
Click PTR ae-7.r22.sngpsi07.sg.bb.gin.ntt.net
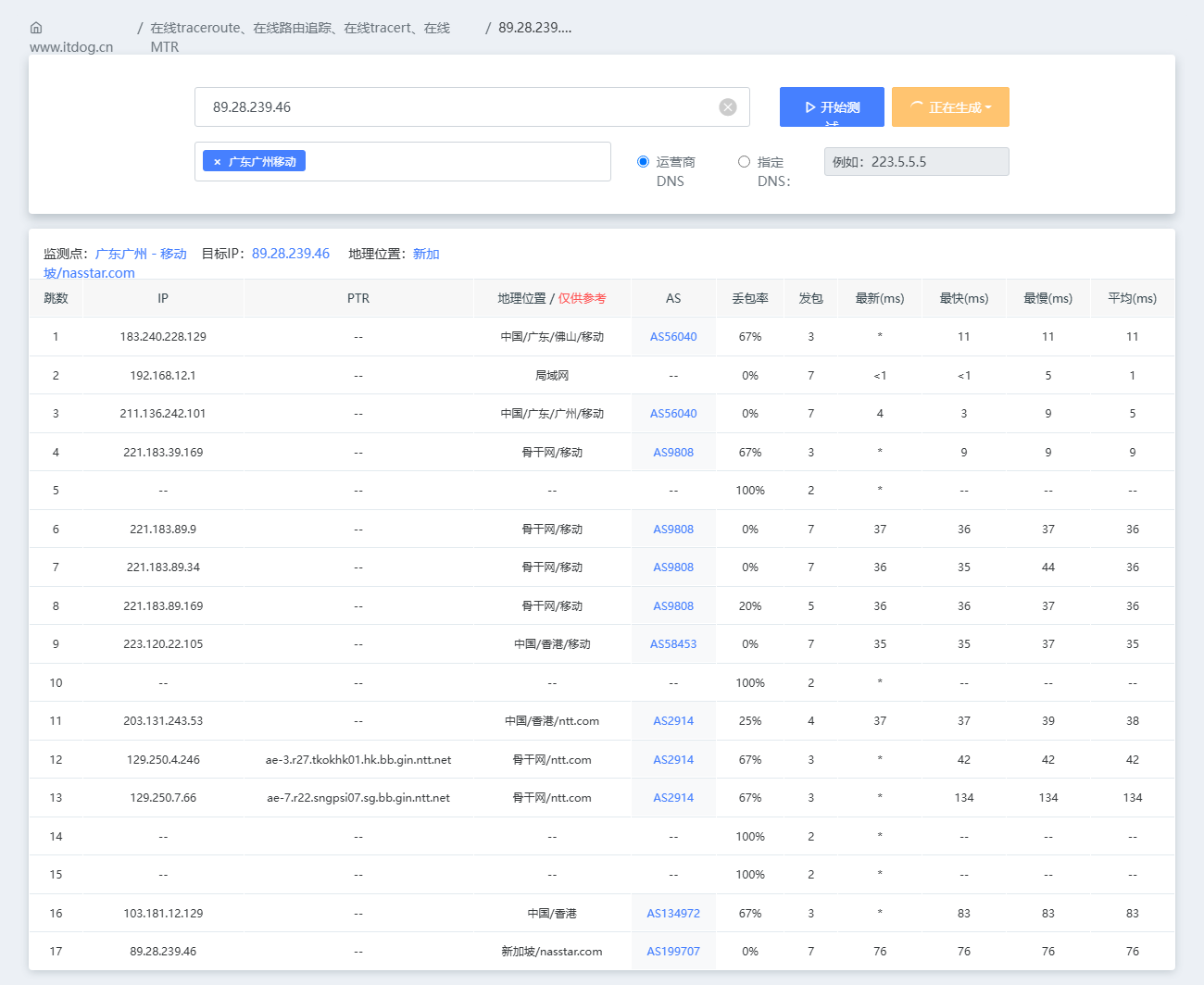click(358, 798)
